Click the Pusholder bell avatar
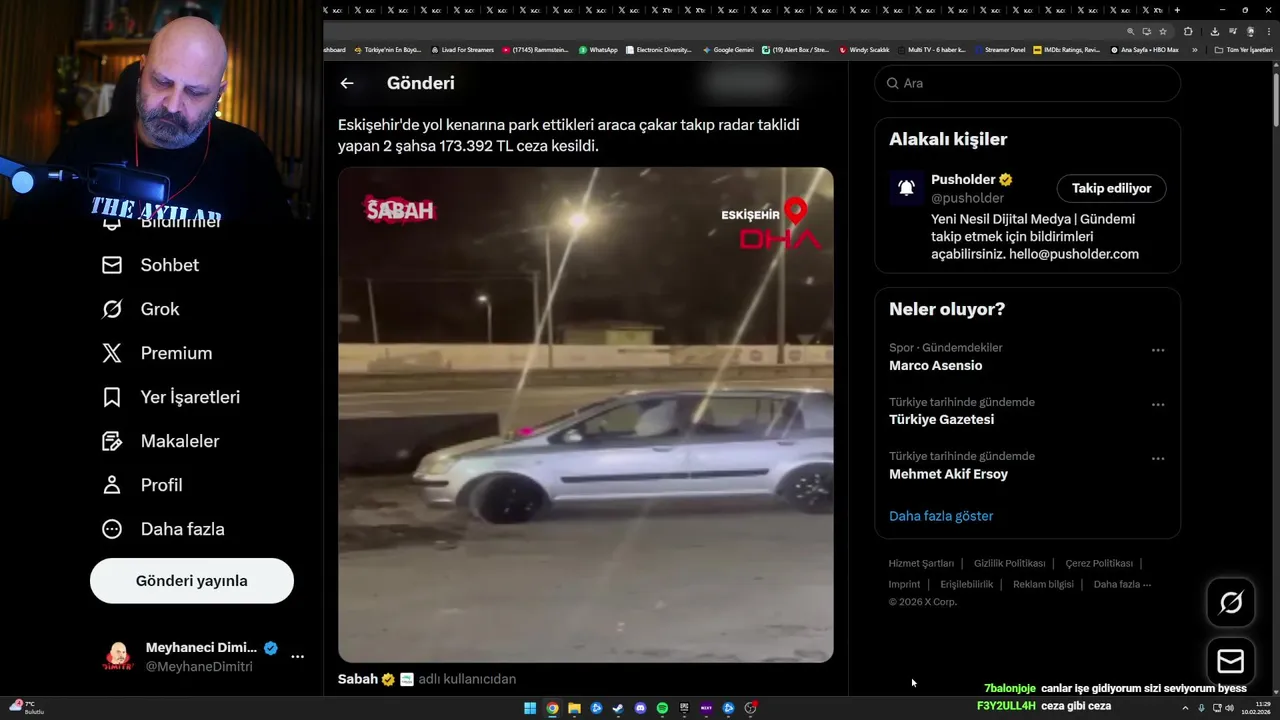This screenshot has height=720, width=1280. tap(906, 188)
